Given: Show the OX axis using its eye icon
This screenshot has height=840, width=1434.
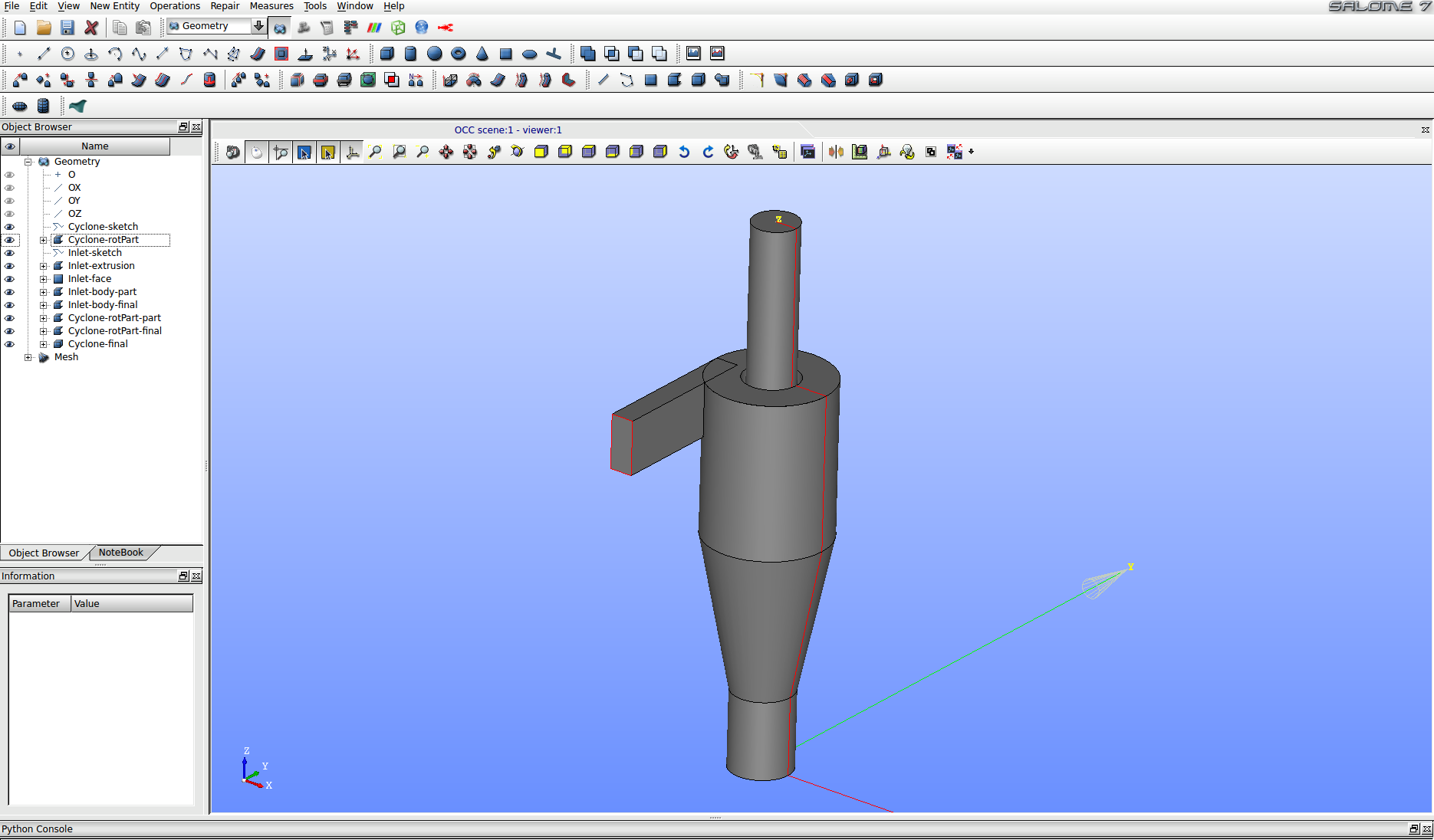Looking at the screenshot, I should [x=10, y=188].
